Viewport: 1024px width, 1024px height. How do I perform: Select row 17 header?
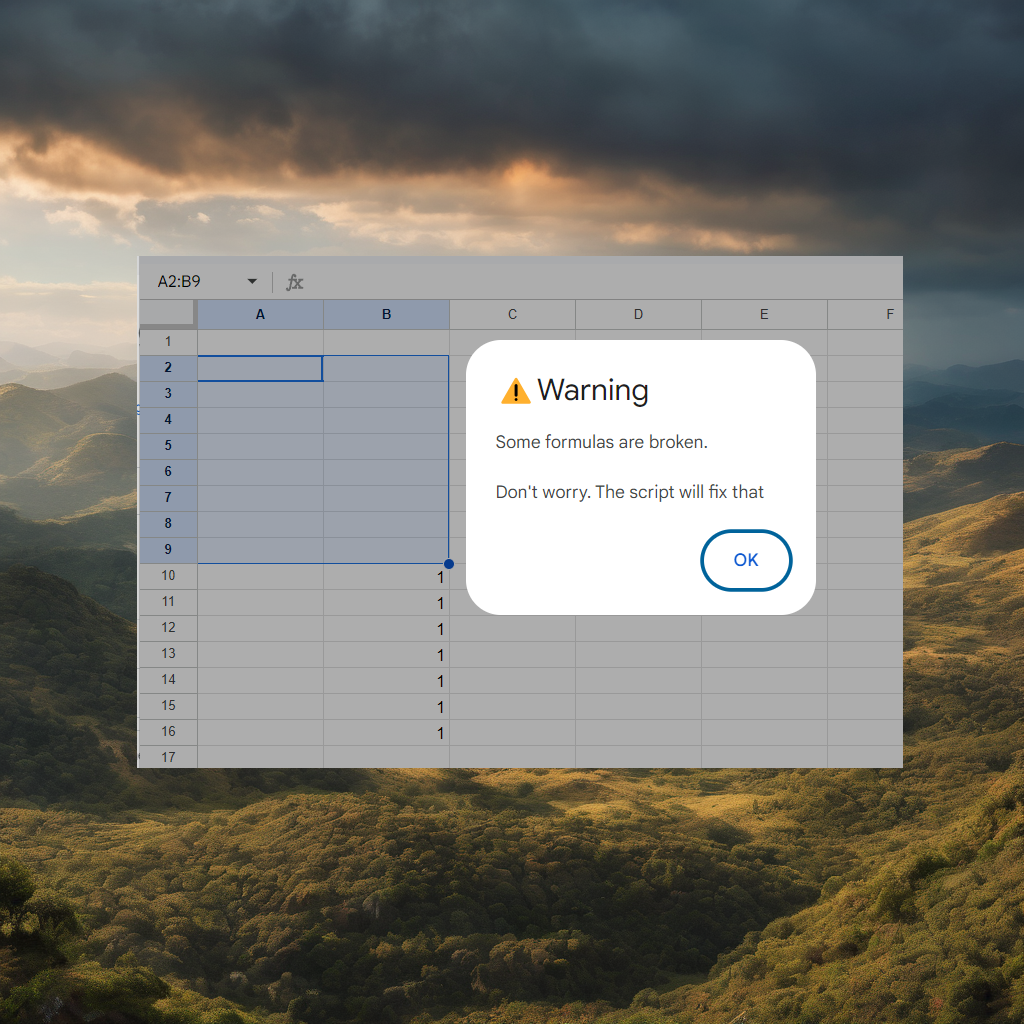[168, 757]
